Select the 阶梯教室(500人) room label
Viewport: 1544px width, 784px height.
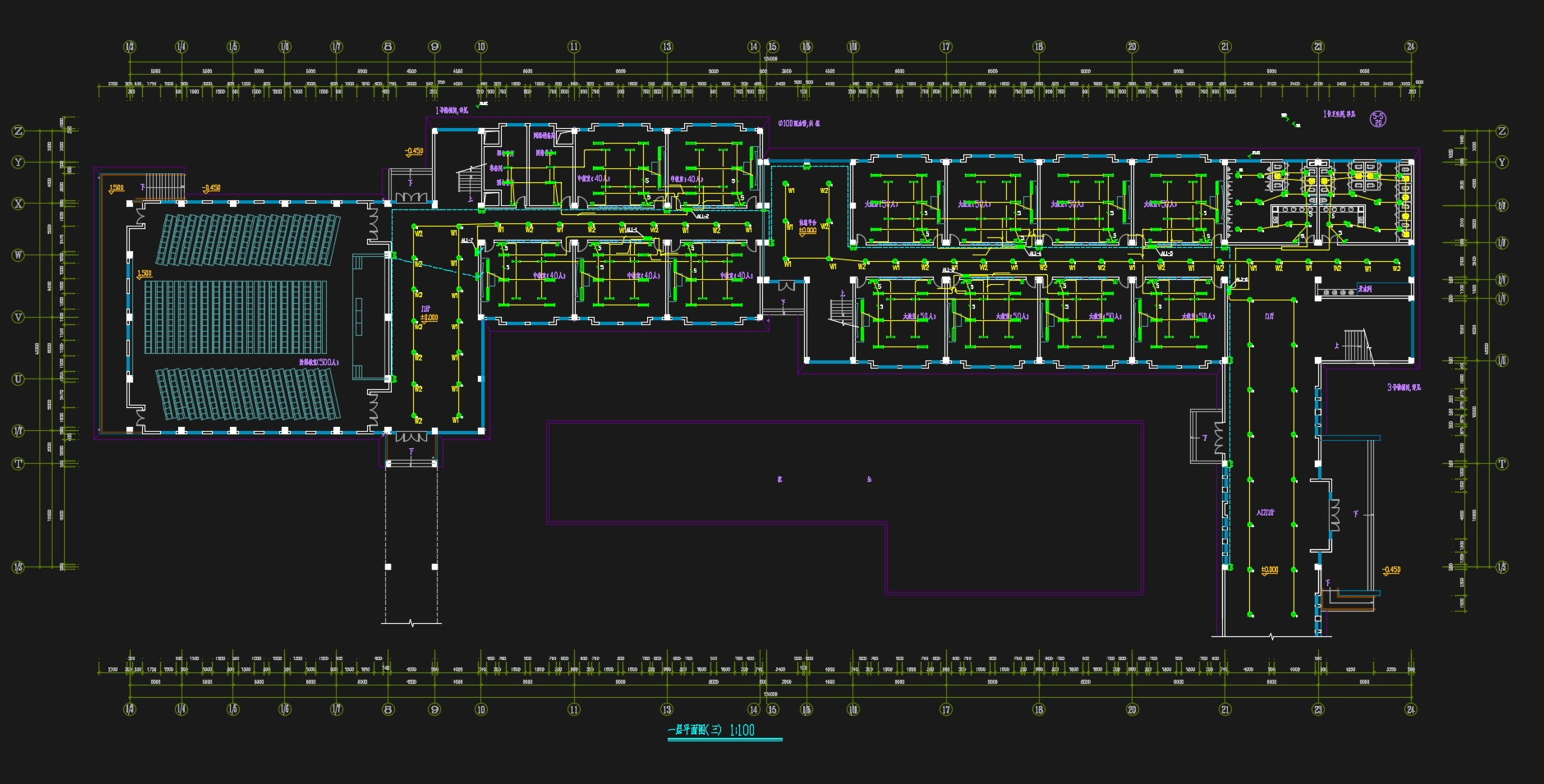tap(319, 362)
